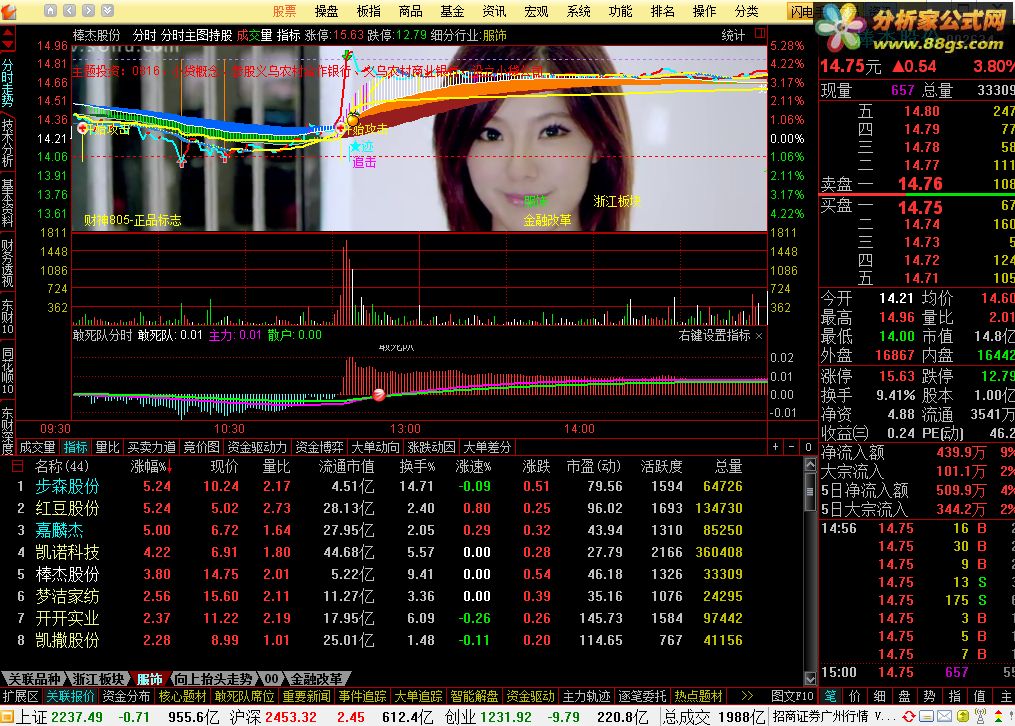
Task: Go back with the left arrow button
Action: [69, 10]
